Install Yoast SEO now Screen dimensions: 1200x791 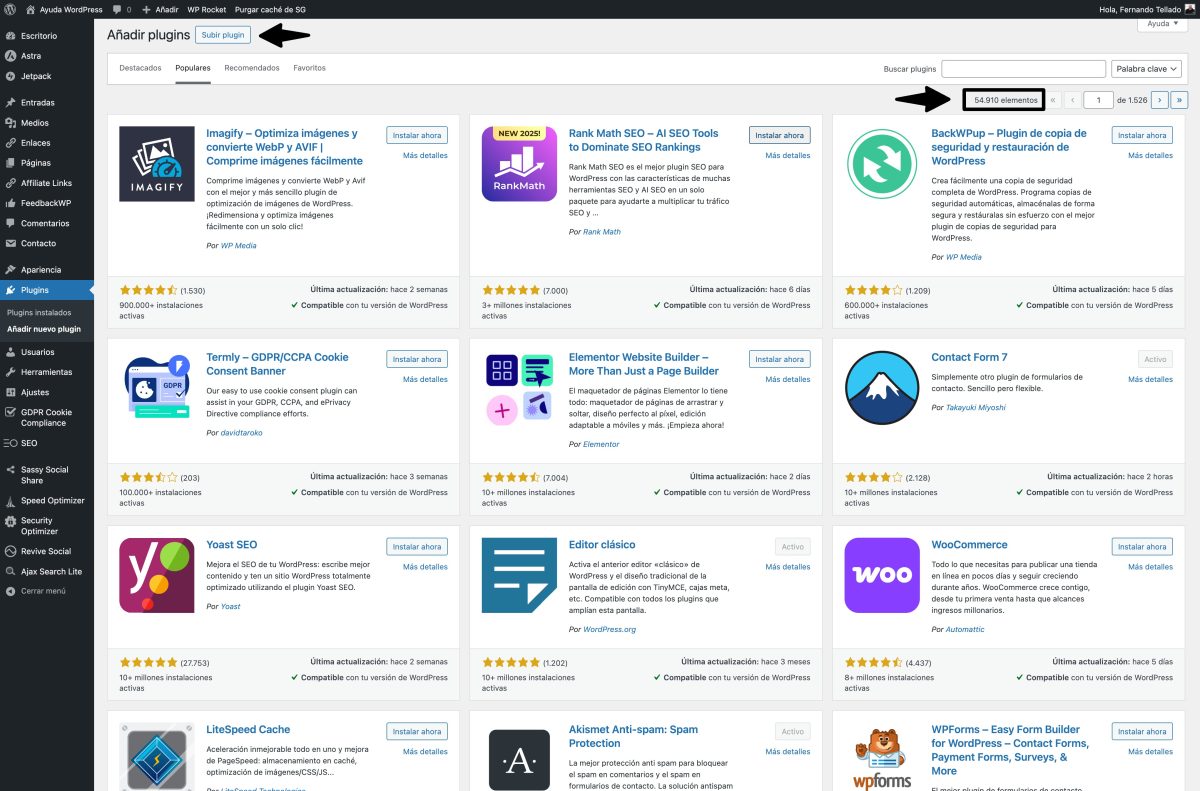pyautogui.click(x=417, y=547)
